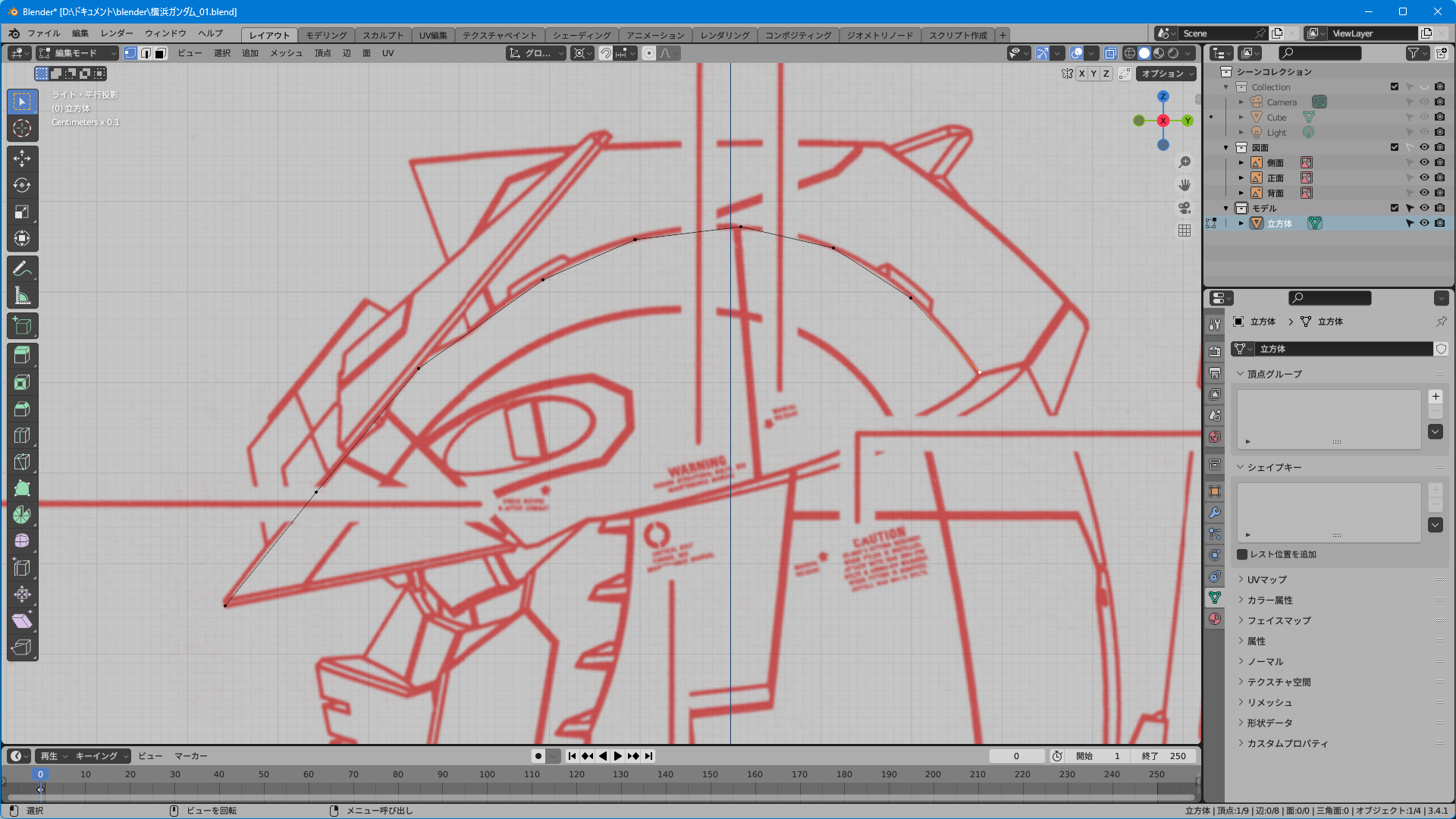Image resolution: width=1456 pixels, height=819 pixels.
Task: Choose the Measure ruler tool
Action: (x=22, y=296)
